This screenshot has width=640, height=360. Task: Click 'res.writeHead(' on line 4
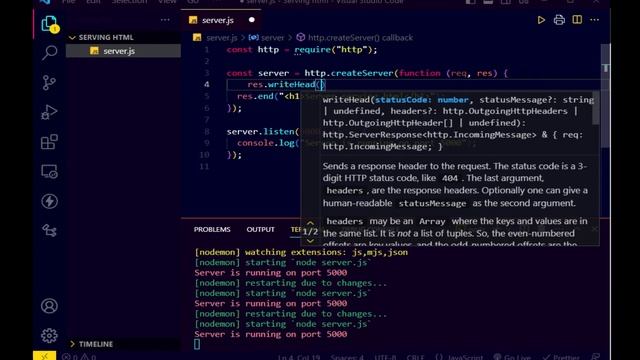point(284,84)
